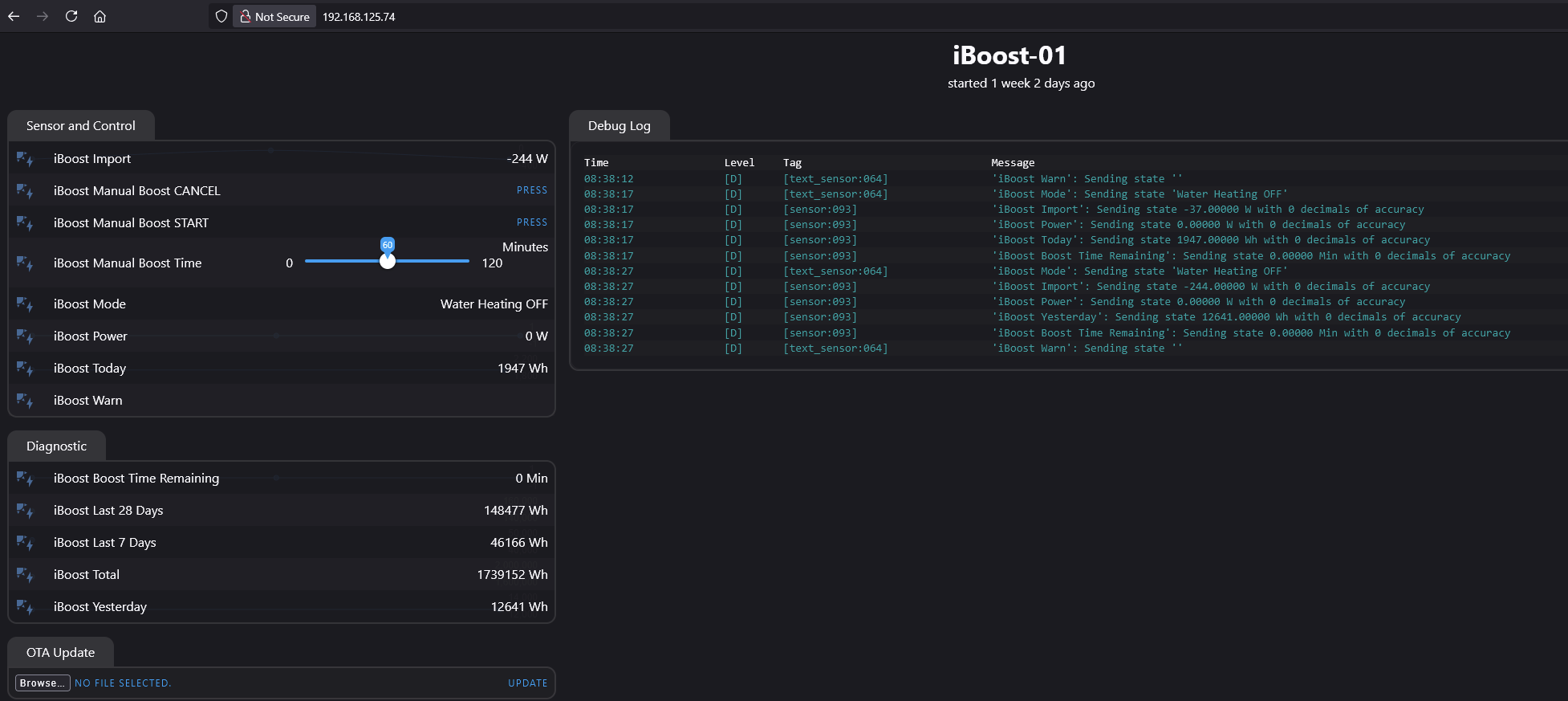Click the log message with 1947.00000 Wh

coord(1211,240)
